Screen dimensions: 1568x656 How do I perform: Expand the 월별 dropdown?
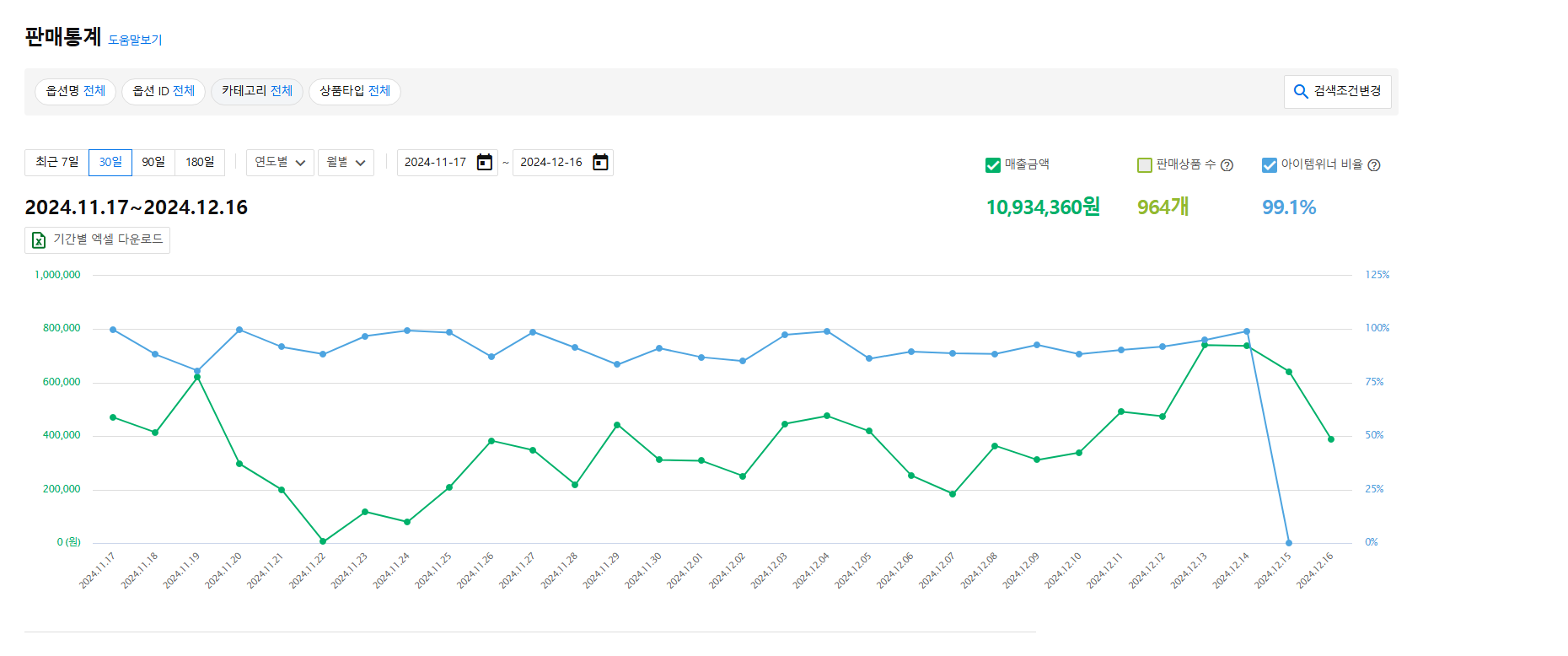346,163
